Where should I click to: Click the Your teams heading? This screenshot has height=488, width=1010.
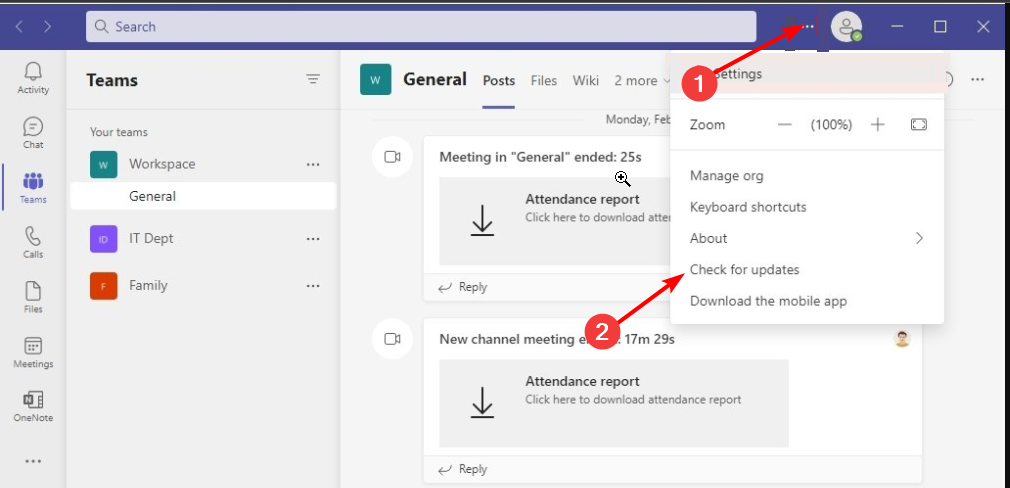click(119, 132)
